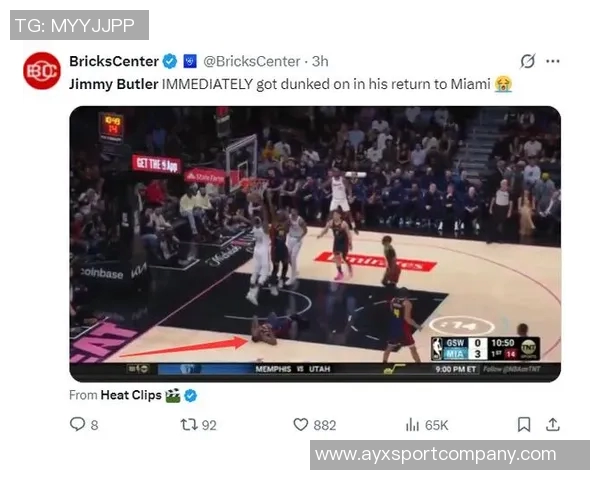
Task: Open replies using the comment icon
Action: pos(77,424)
